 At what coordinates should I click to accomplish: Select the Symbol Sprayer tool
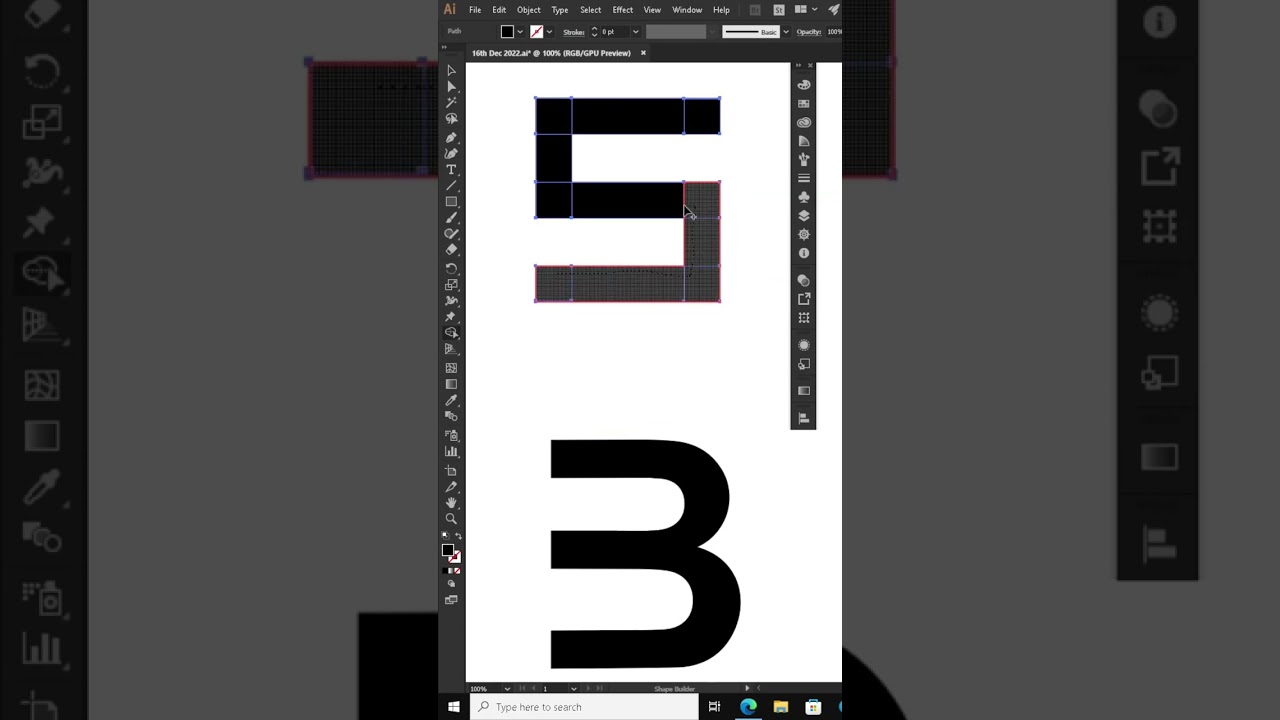pyautogui.click(x=451, y=436)
